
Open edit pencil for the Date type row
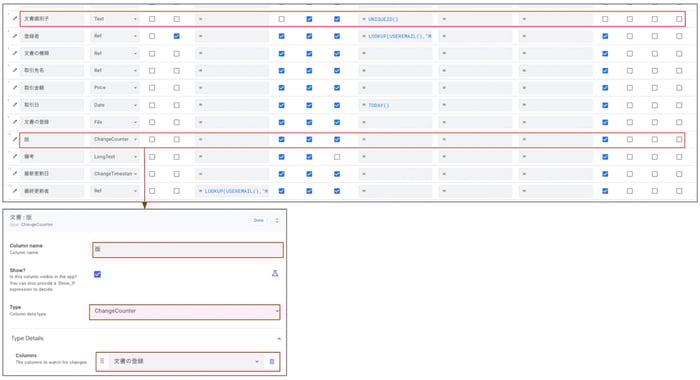click(x=15, y=105)
